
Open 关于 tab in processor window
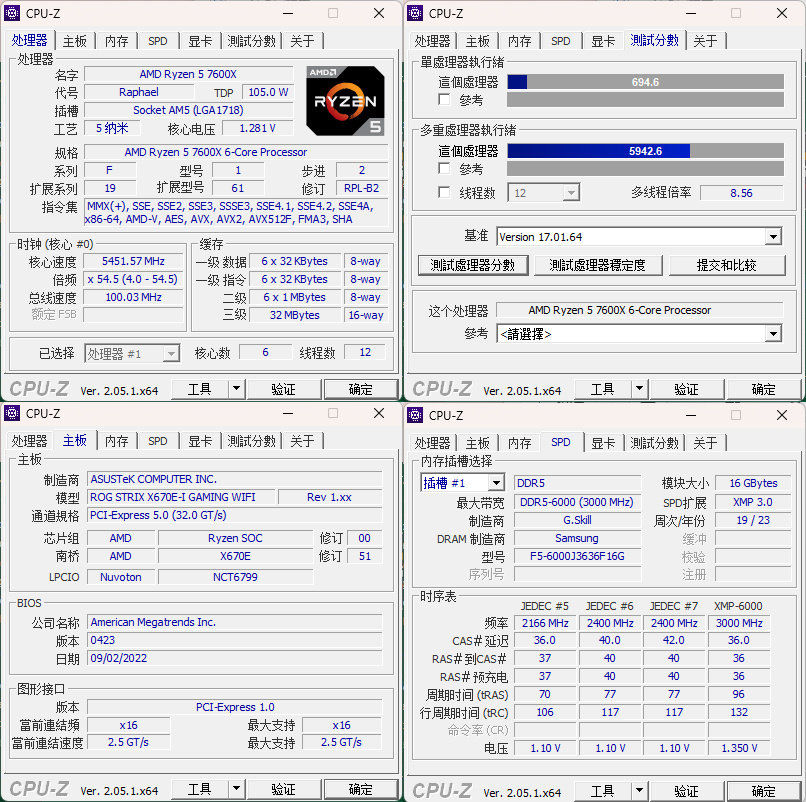[302, 41]
